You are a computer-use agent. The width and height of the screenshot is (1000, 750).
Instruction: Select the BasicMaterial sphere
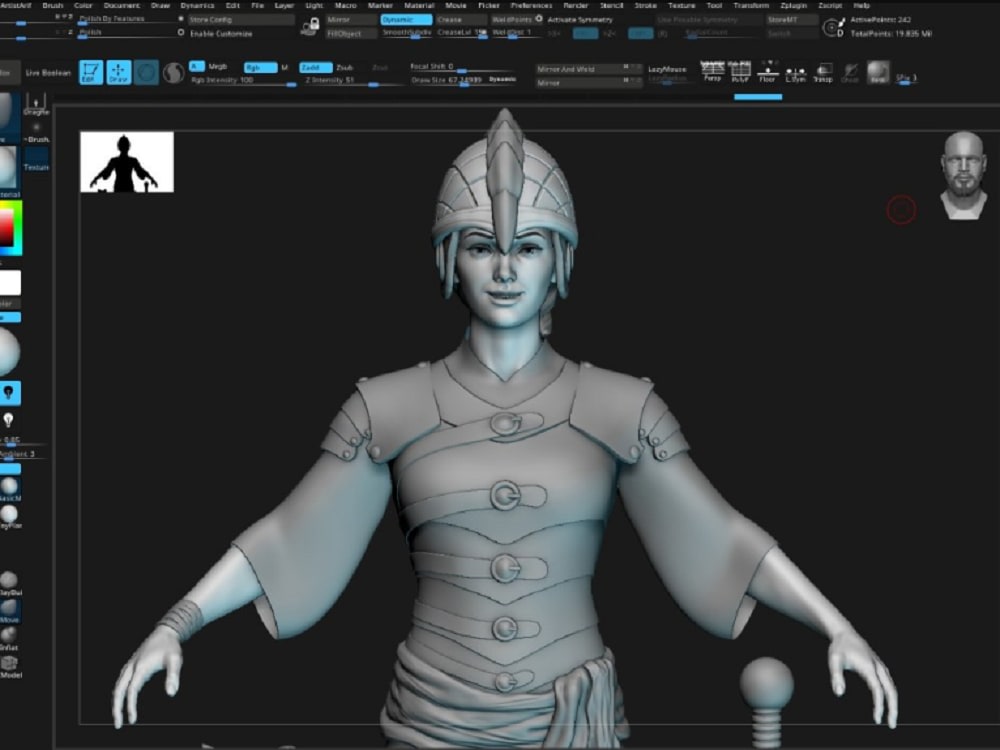click(9, 489)
